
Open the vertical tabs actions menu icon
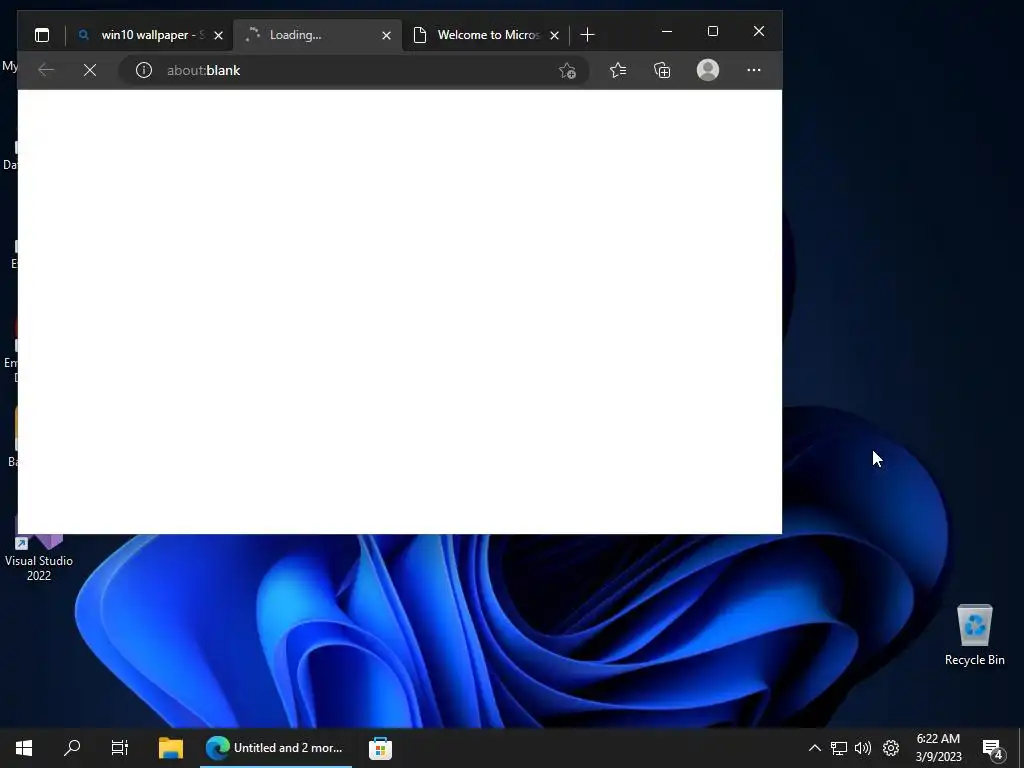click(x=42, y=35)
